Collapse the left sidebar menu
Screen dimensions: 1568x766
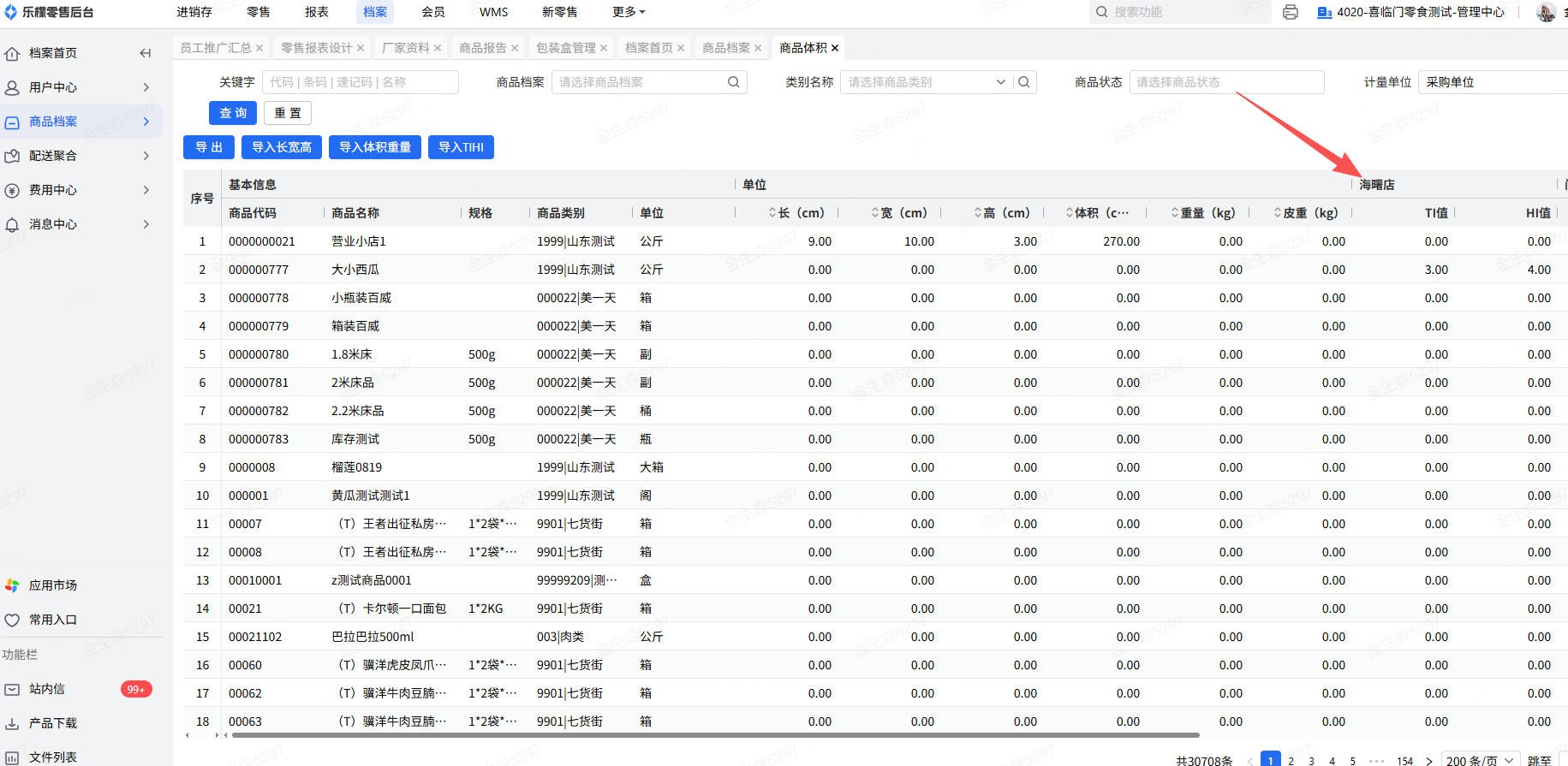click(145, 53)
